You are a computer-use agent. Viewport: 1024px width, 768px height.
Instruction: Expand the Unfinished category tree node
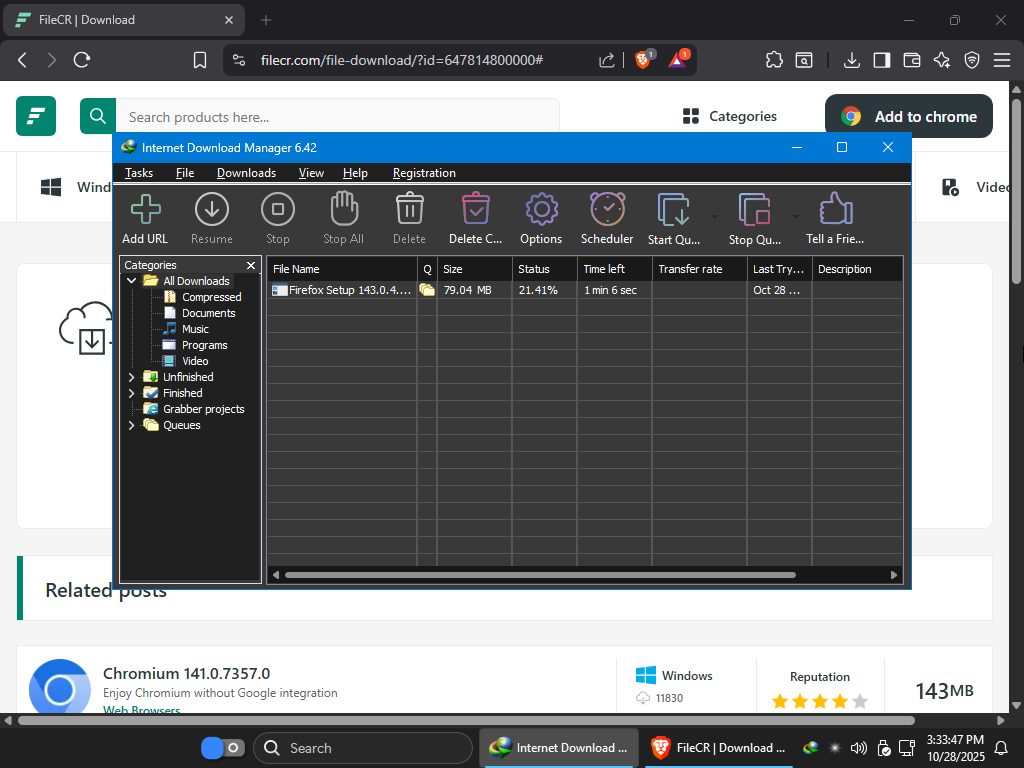click(x=132, y=377)
